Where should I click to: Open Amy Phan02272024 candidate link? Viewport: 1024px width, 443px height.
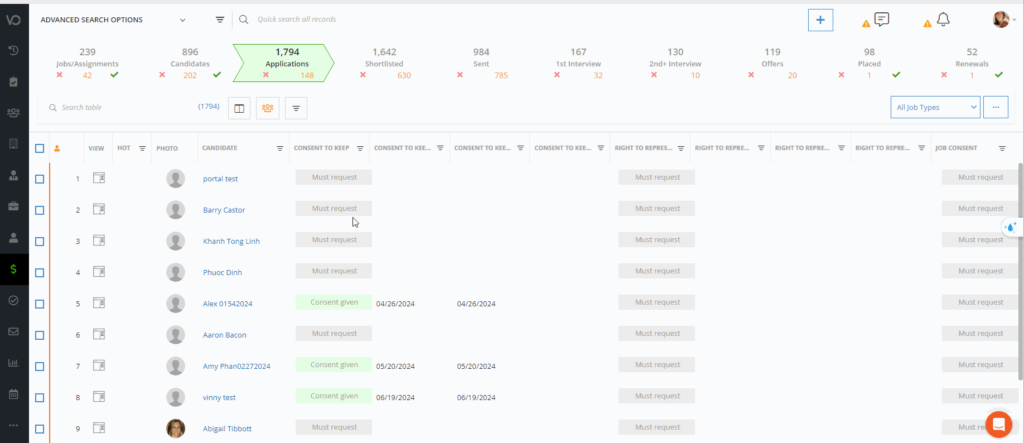236,366
